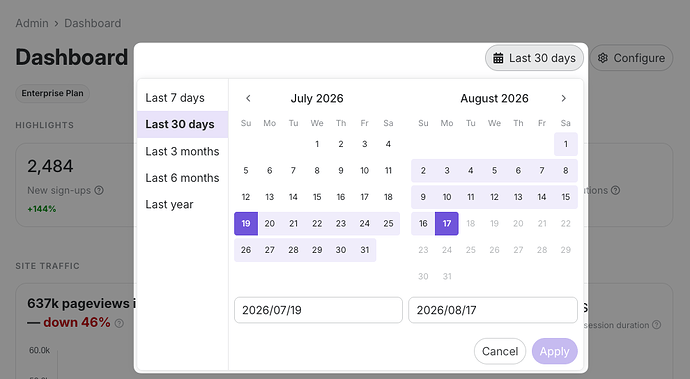Choose July 4 in the calendar
This screenshot has height=379, width=690.
(x=388, y=144)
